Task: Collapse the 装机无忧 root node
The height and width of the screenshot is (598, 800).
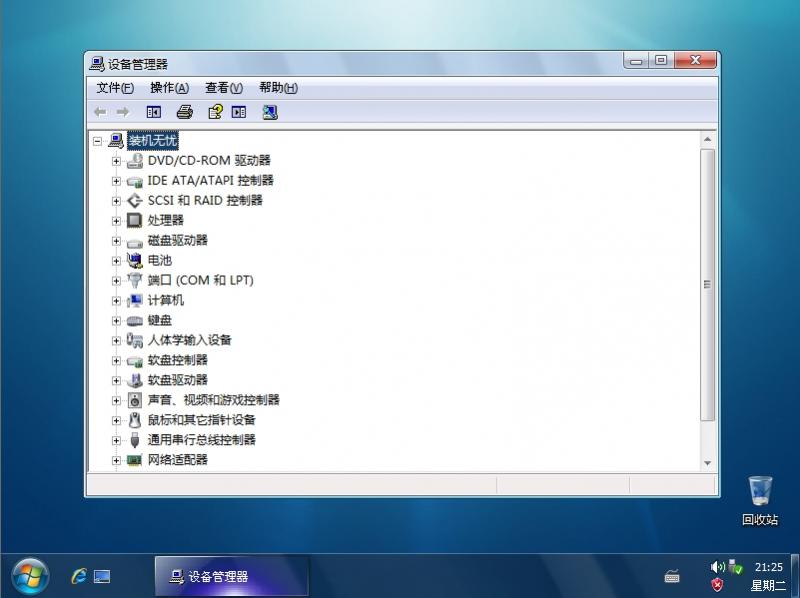Action: 97,141
